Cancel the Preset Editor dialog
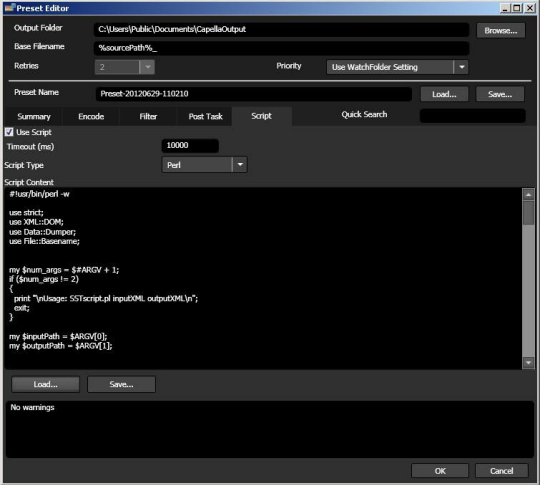 tap(501, 471)
